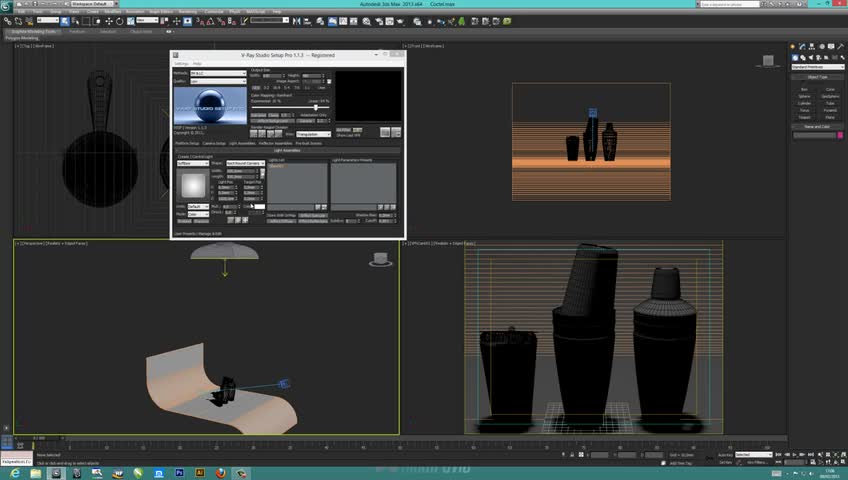Toggle the image aspect lock in V-Ray Studio

click(329, 81)
